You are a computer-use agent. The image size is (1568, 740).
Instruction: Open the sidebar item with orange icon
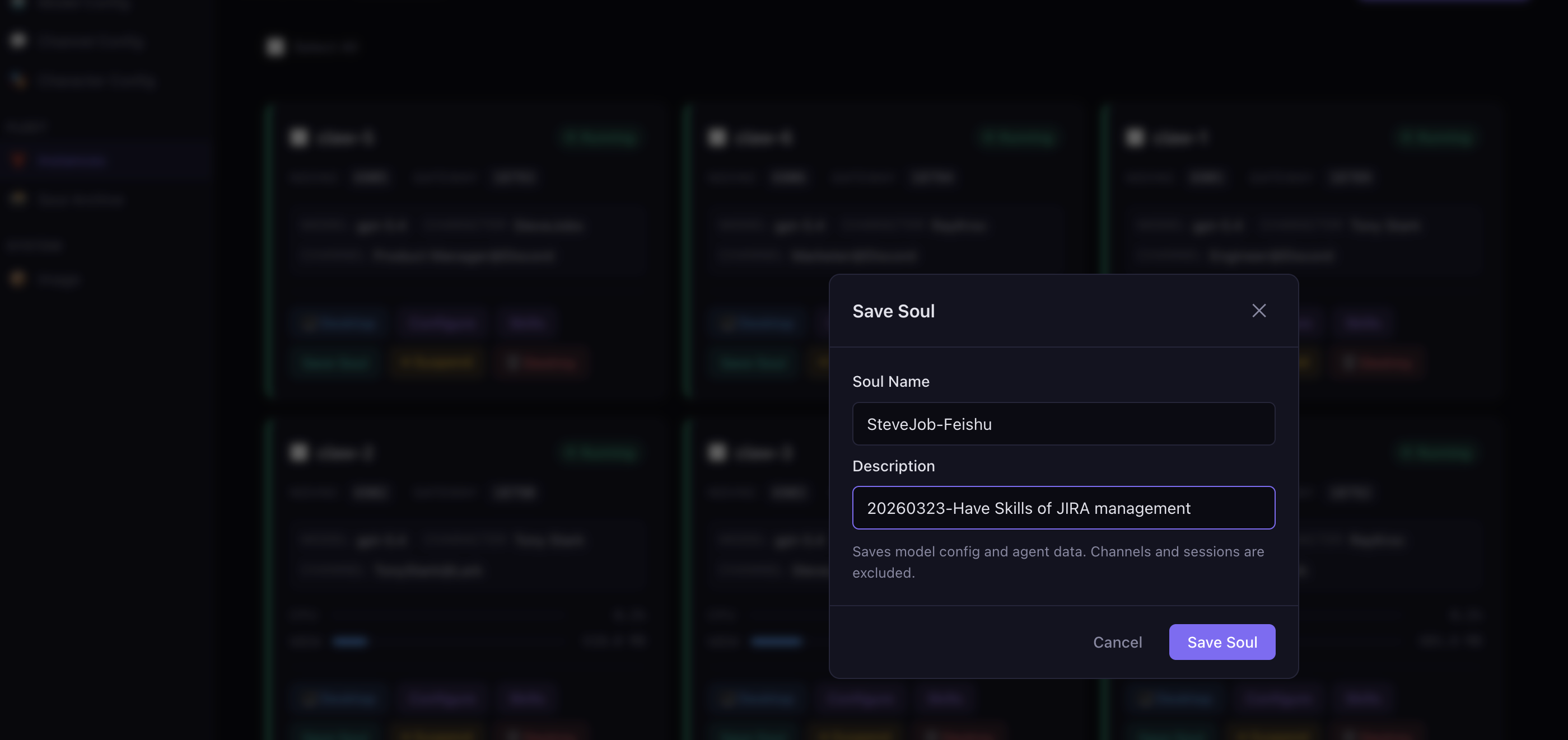46,279
